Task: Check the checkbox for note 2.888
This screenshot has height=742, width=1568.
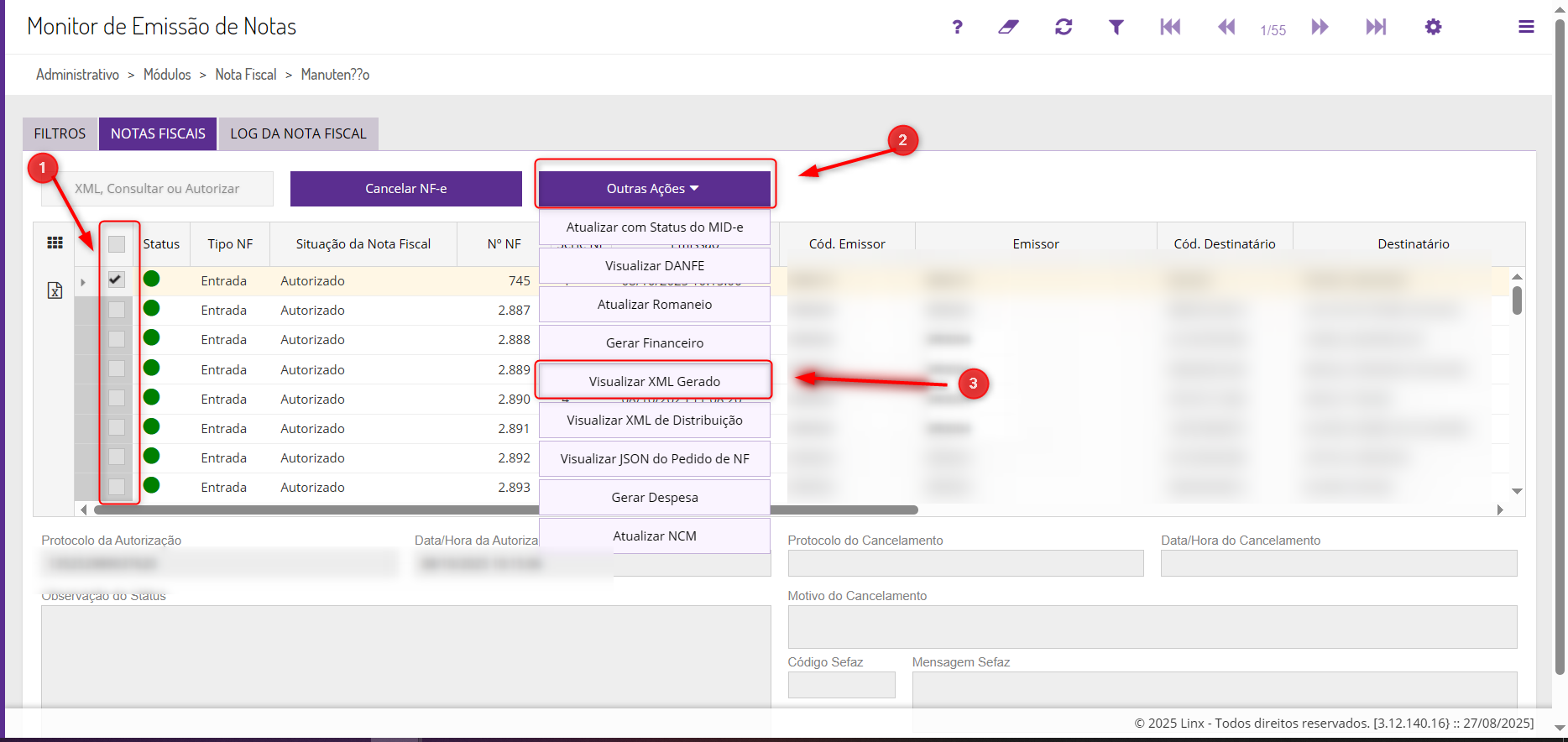Action: [117, 339]
